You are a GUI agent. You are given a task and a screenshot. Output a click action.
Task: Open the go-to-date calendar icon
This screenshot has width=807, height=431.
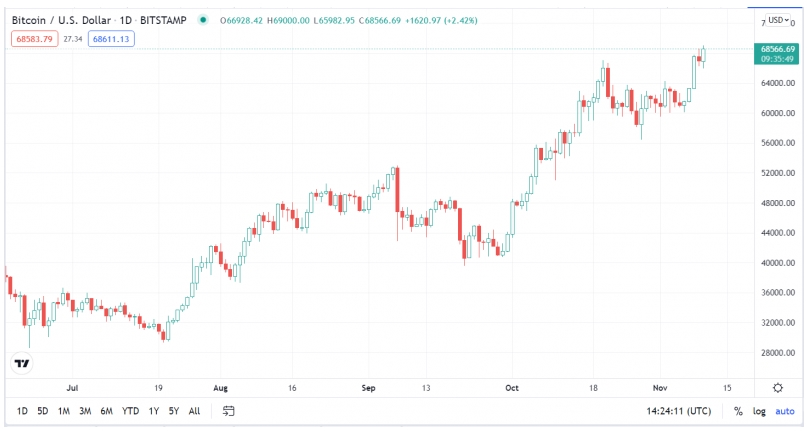click(x=229, y=411)
